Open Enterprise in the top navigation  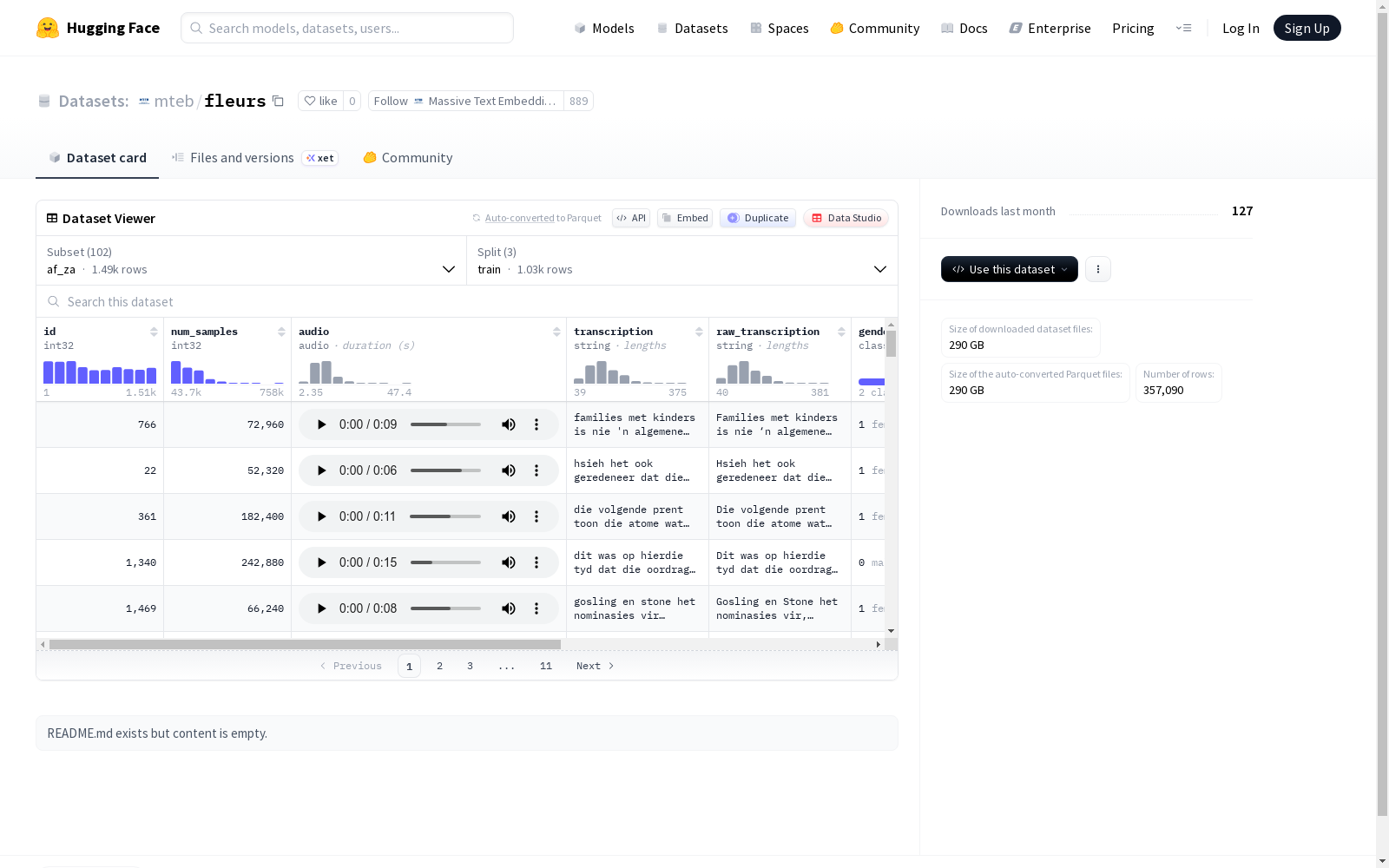[1050, 28]
